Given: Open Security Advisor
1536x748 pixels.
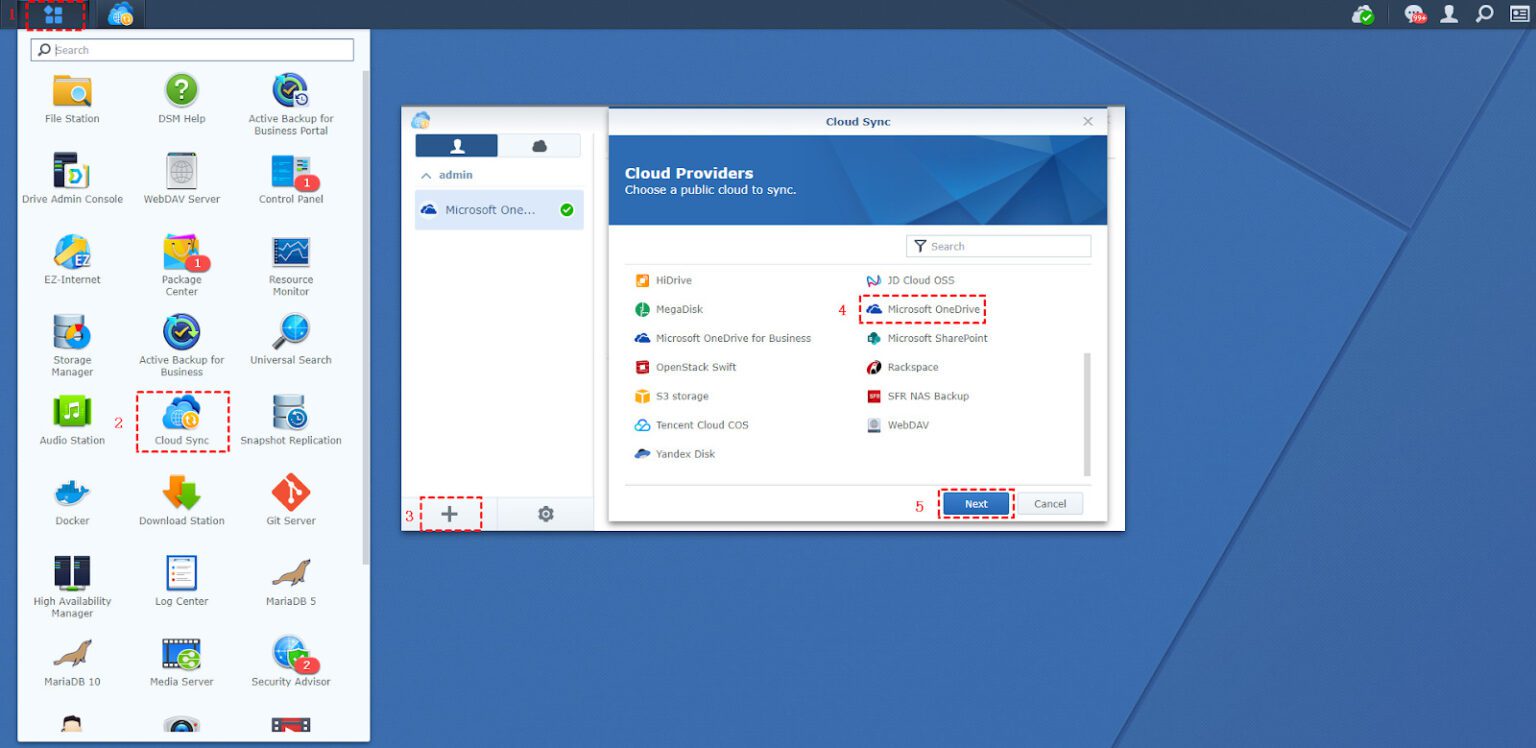Looking at the screenshot, I should [291, 662].
